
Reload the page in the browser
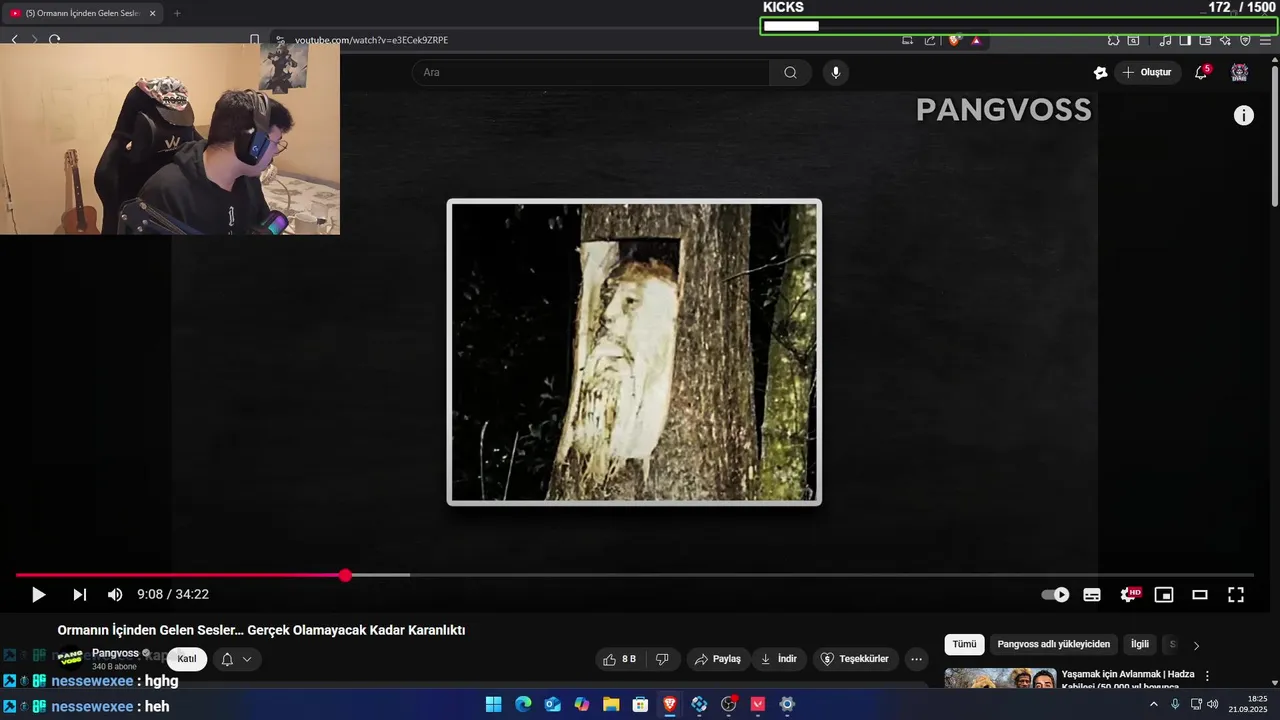tap(54, 40)
